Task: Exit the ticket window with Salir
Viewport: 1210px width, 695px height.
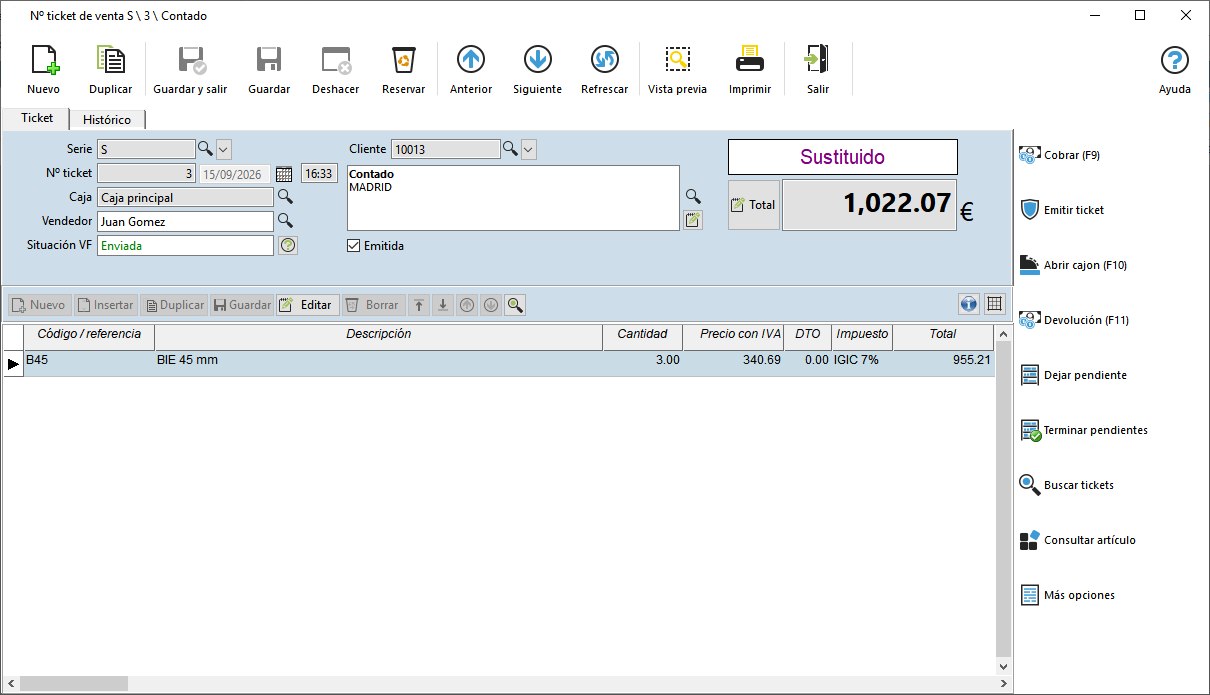Action: 817,69
